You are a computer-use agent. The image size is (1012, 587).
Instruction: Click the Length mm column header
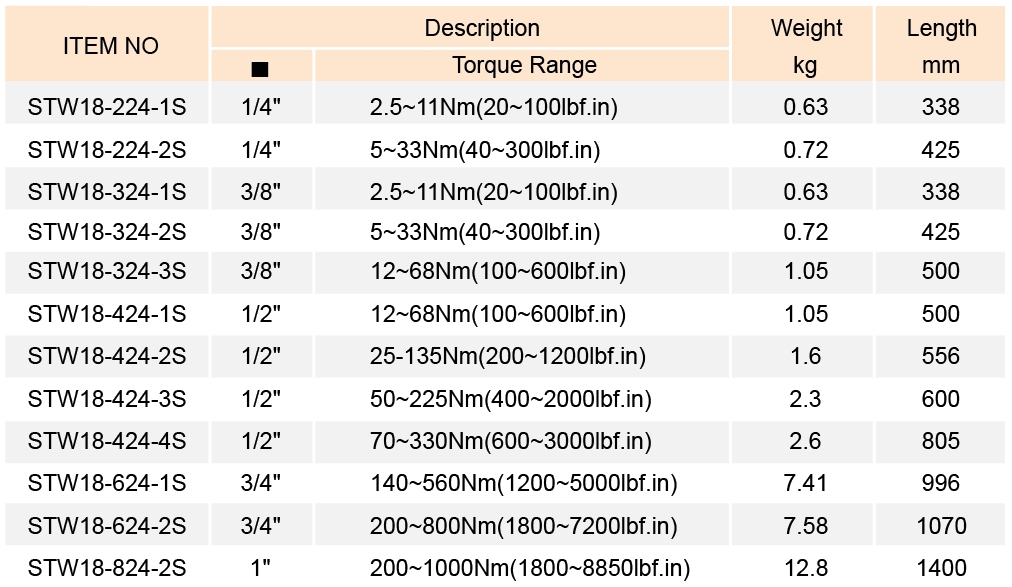point(941,46)
